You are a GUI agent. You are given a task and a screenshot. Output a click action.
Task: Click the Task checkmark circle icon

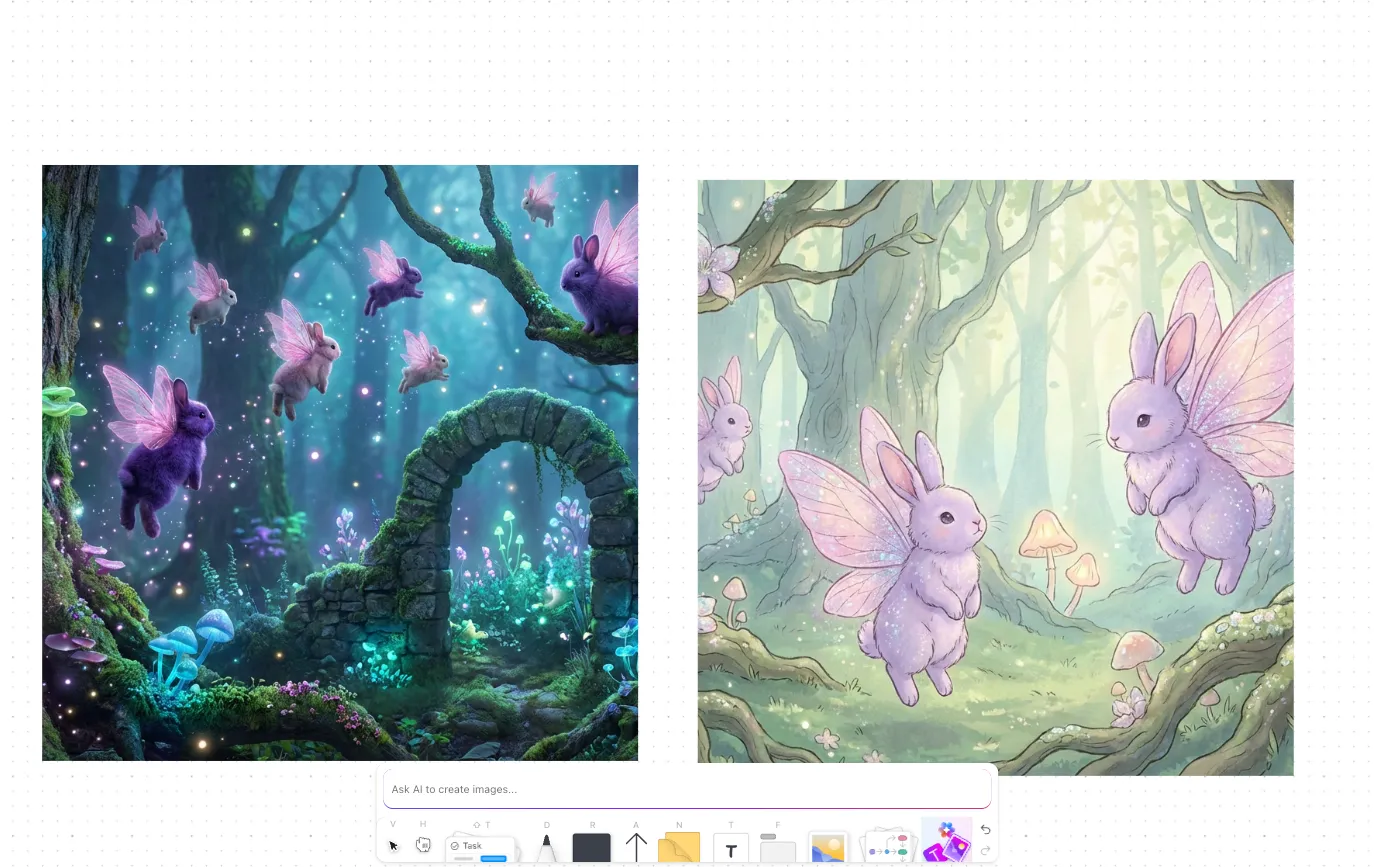[x=455, y=846]
